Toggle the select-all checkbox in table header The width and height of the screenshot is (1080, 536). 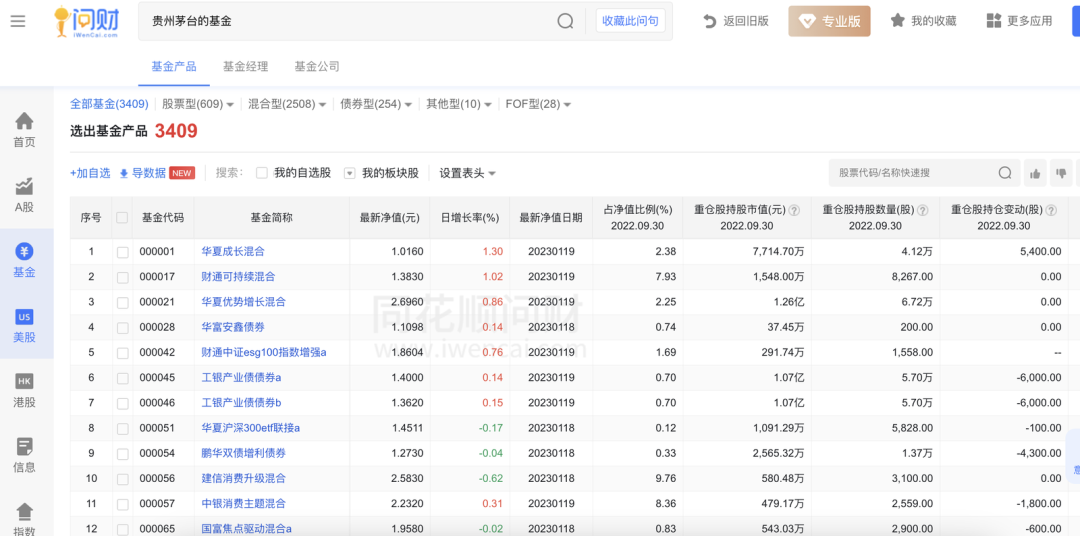(x=122, y=218)
